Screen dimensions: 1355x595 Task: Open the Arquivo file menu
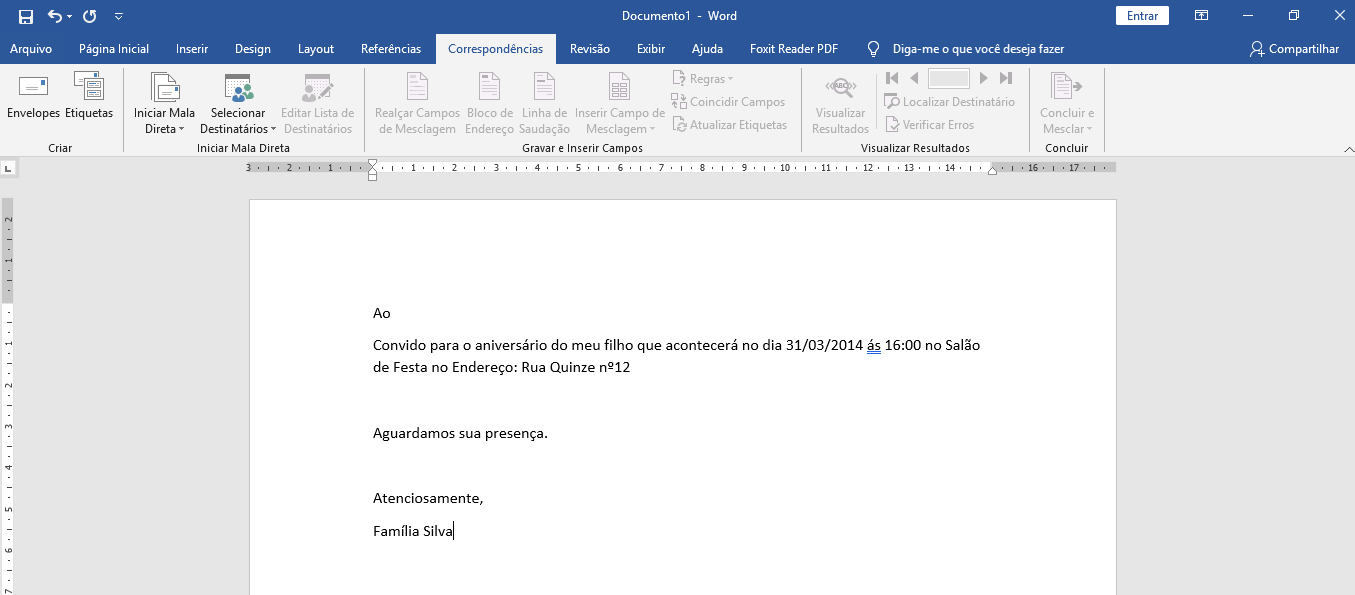[x=31, y=49]
